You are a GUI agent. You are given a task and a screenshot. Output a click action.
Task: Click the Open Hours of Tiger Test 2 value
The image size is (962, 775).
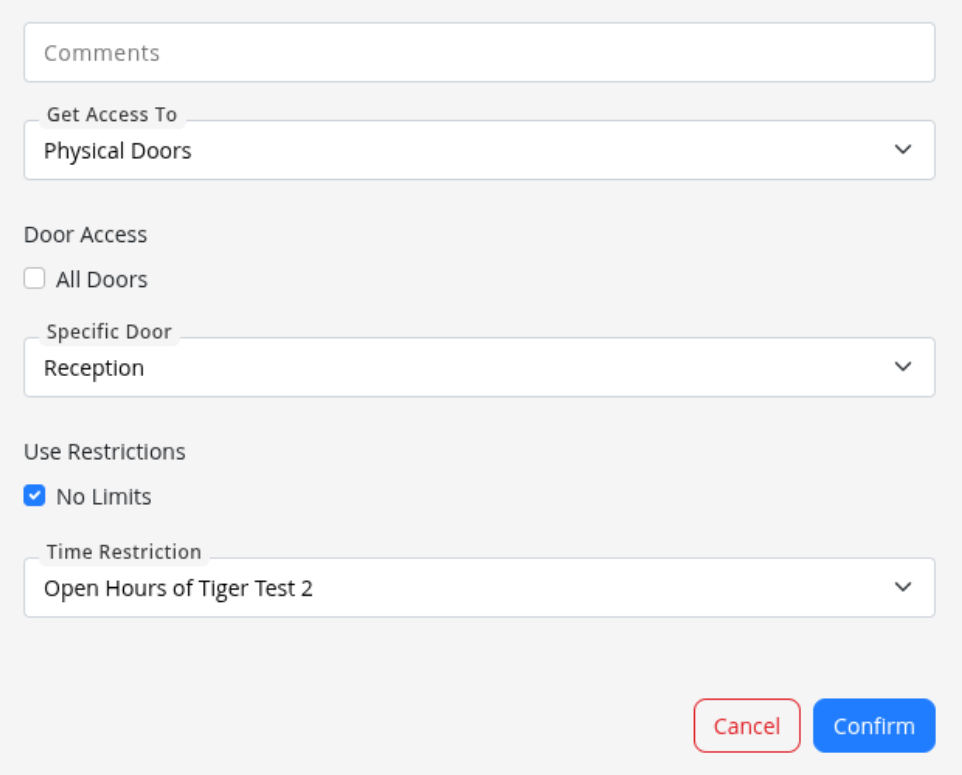pyautogui.click(x=178, y=589)
